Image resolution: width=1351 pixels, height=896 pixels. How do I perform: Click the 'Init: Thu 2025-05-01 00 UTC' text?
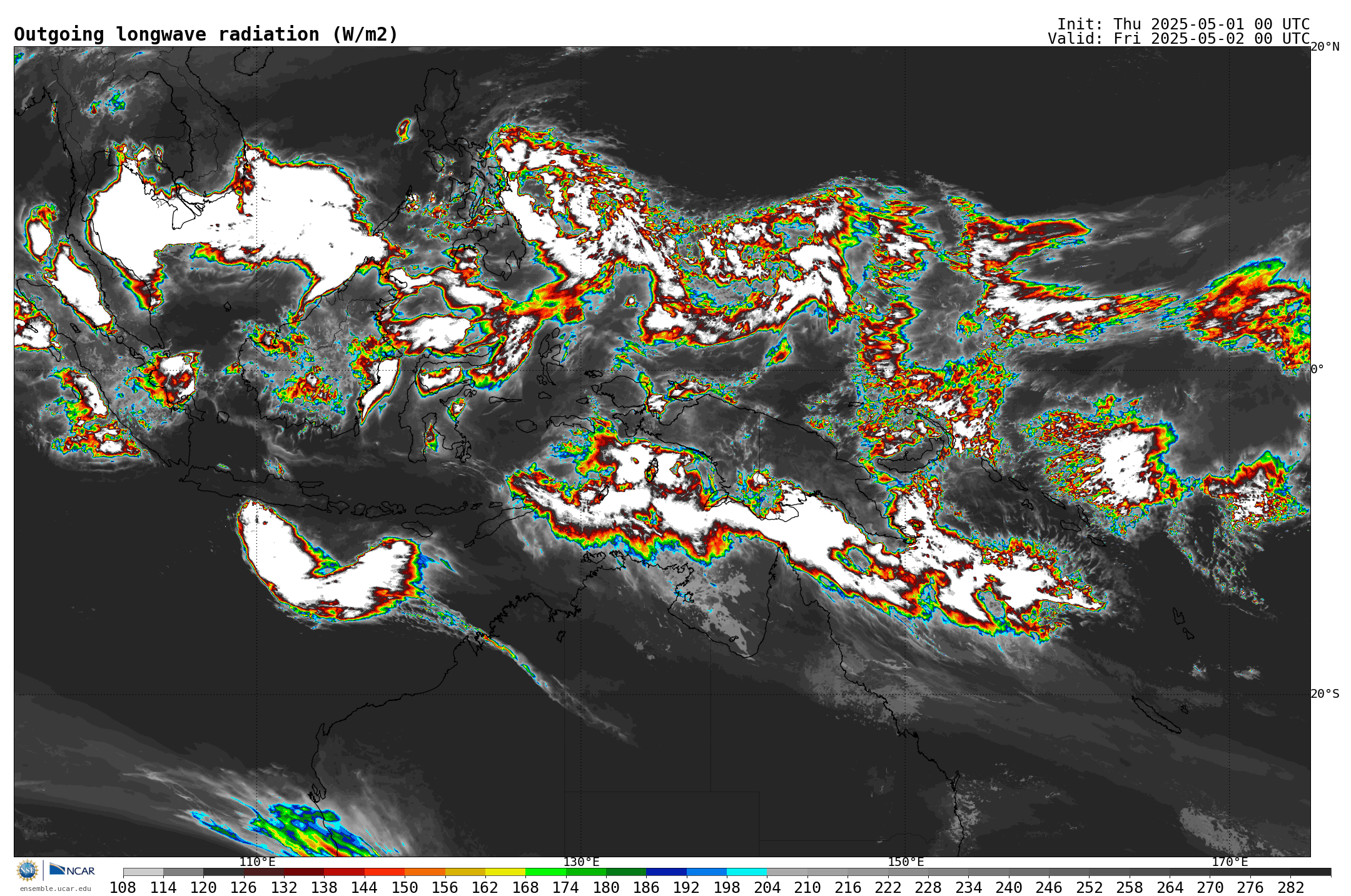[1183, 24]
